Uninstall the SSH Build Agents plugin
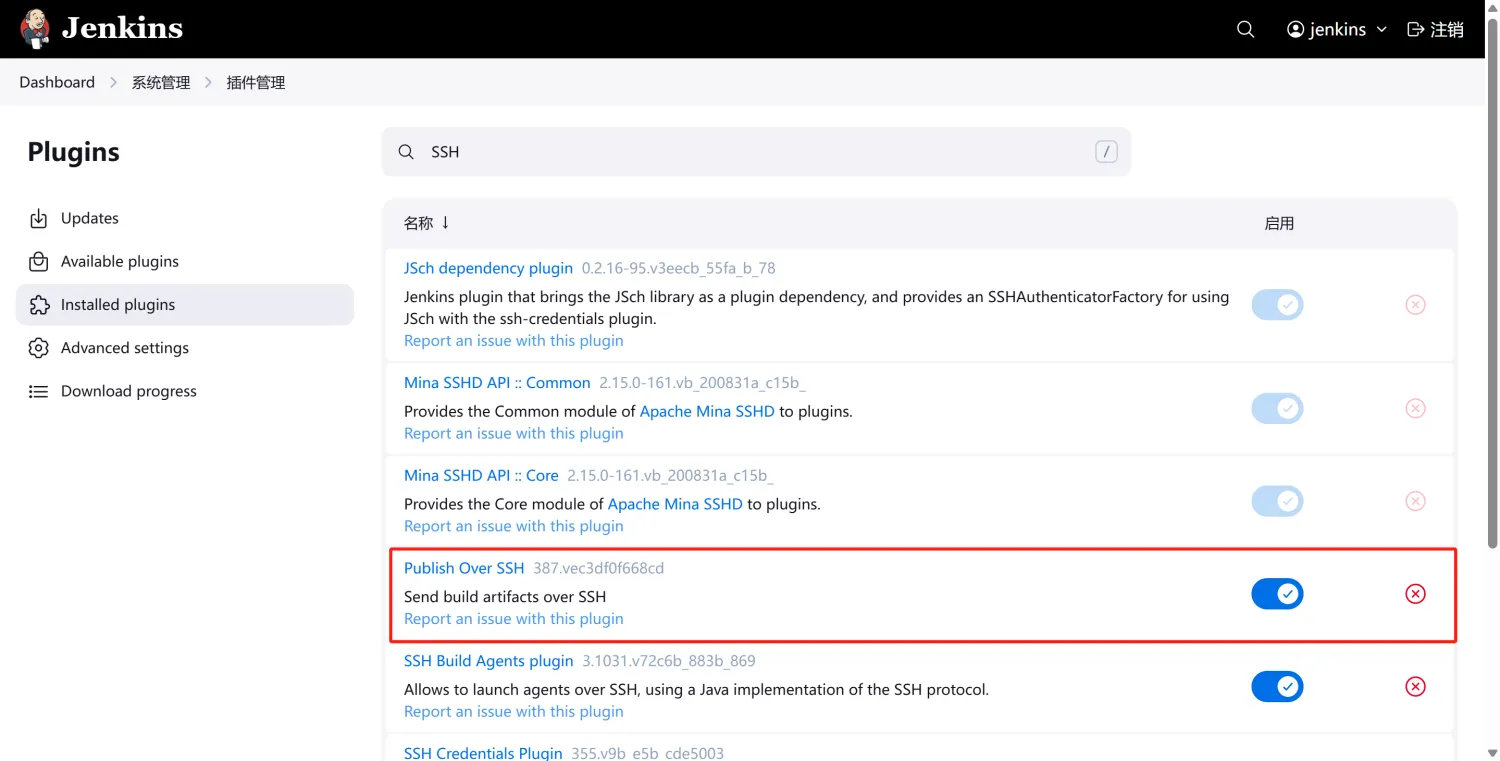The height and width of the screenshot is (761, 1500). click(1415, 687)
